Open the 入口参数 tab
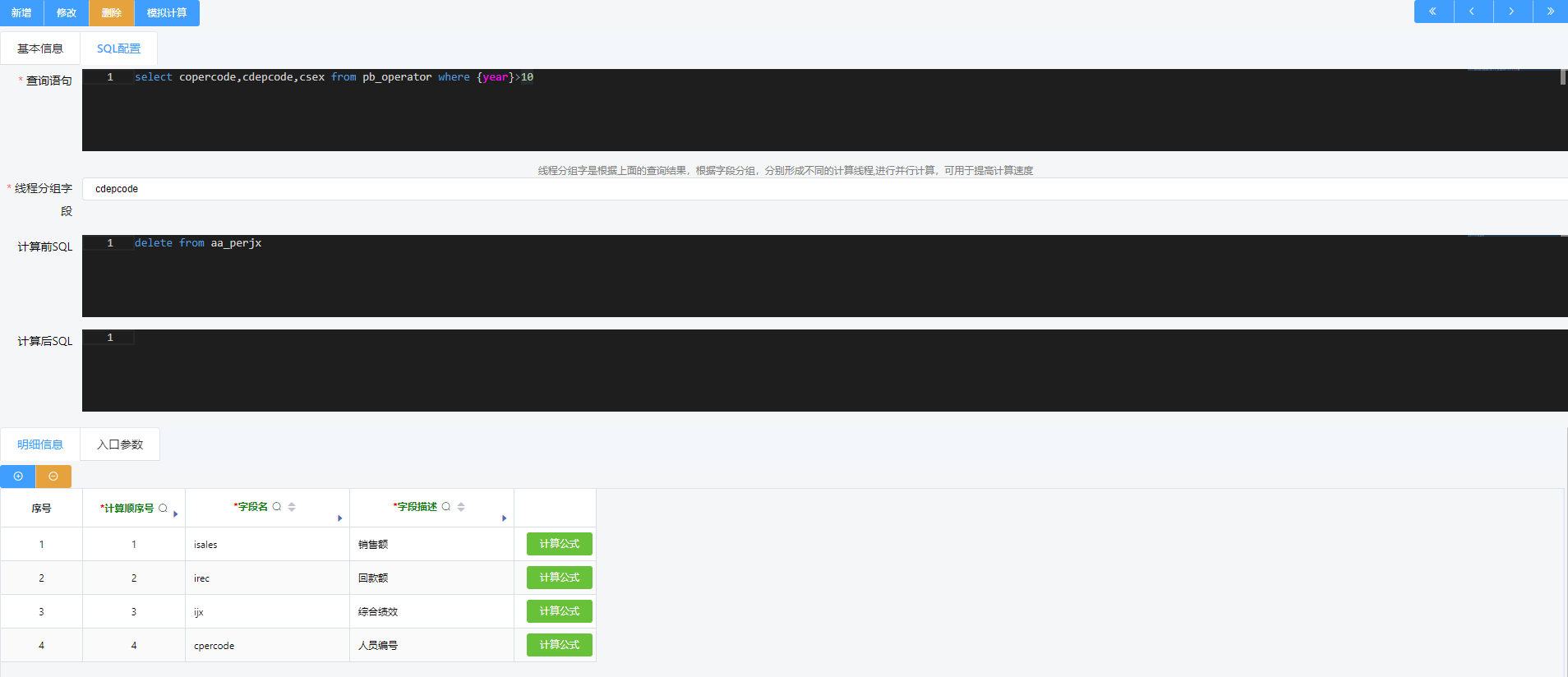The width and height of the screenshot is (1568, 677). click(x=120, y=444)
